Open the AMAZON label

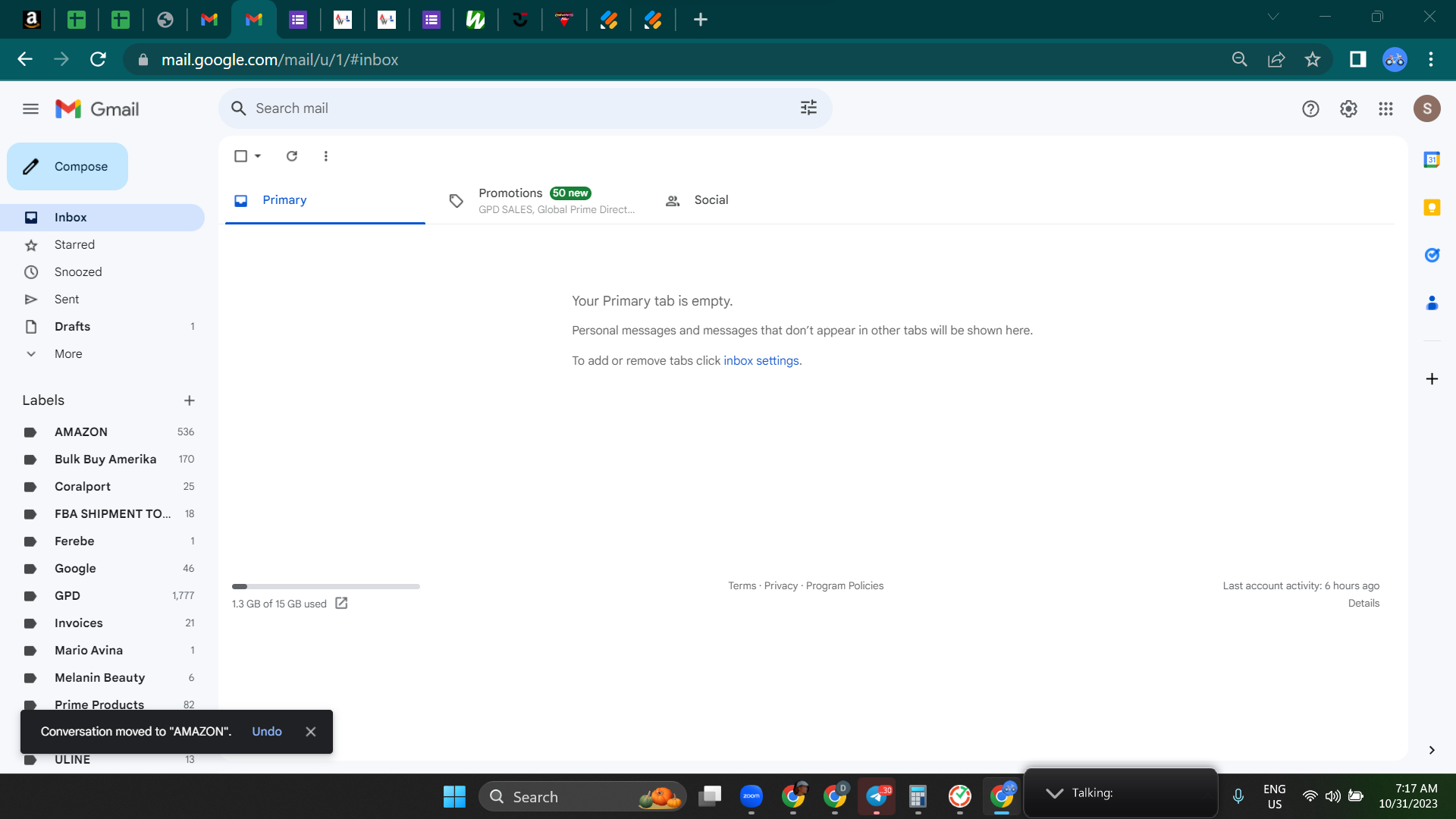coord(102,432)
